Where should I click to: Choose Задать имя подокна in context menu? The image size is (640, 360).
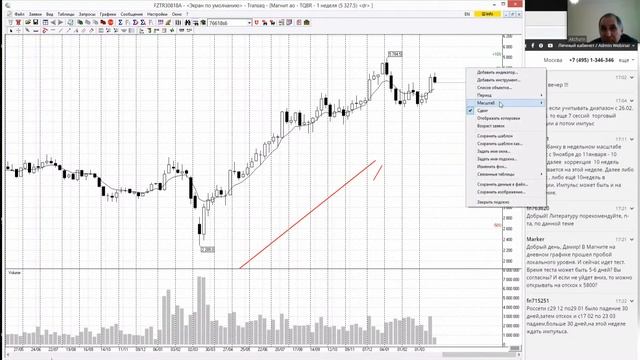pyautogui.click(x=506, y=159)
